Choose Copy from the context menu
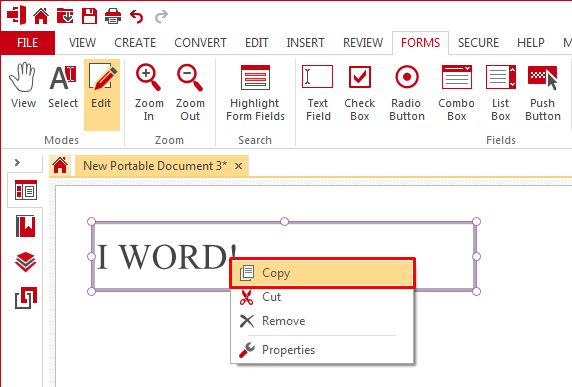This screenshot has height=387, width=572. point(322,273)
